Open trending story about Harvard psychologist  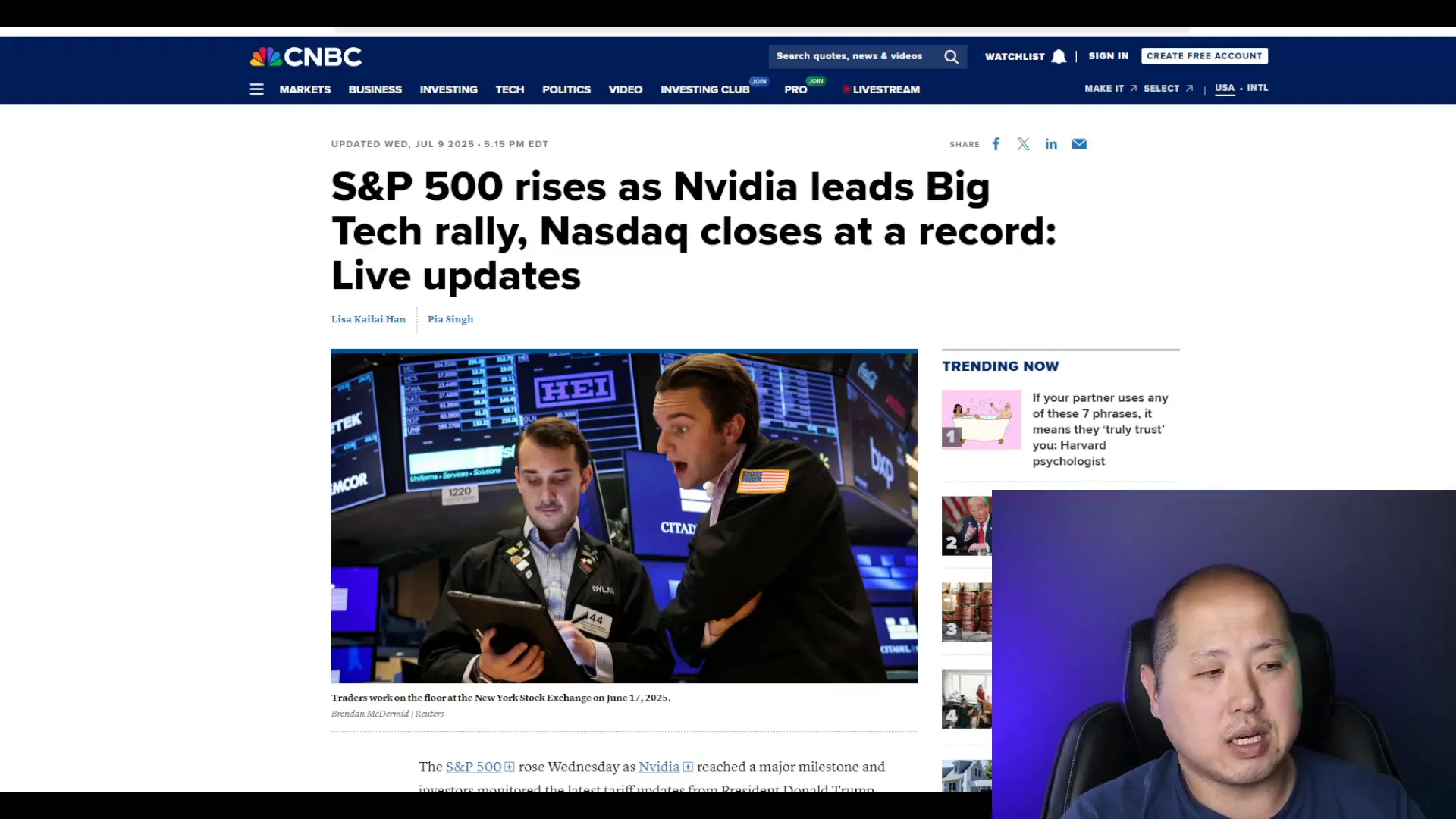tap(1100, 429)
